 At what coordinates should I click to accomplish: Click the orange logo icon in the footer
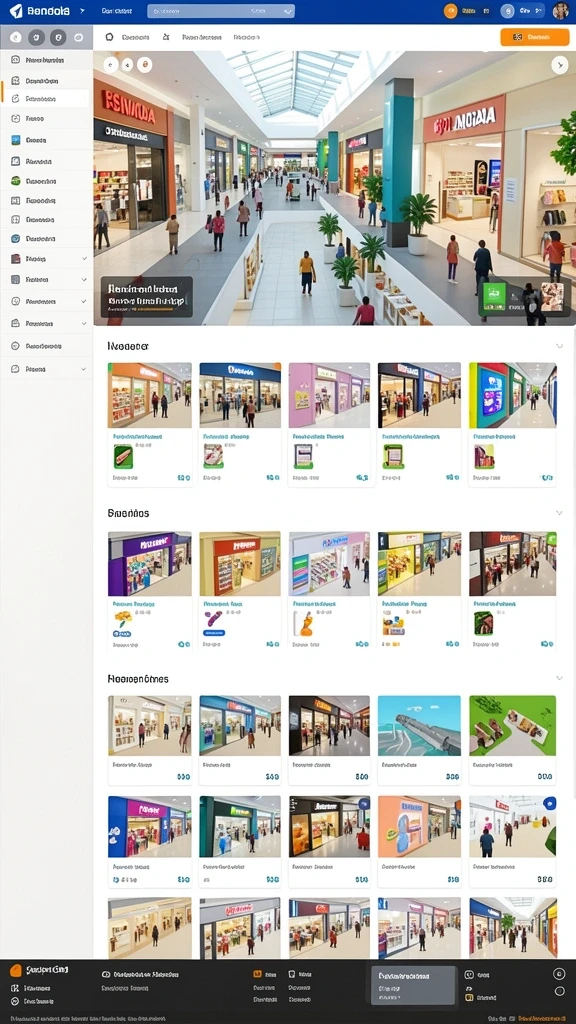click(16, 970)
